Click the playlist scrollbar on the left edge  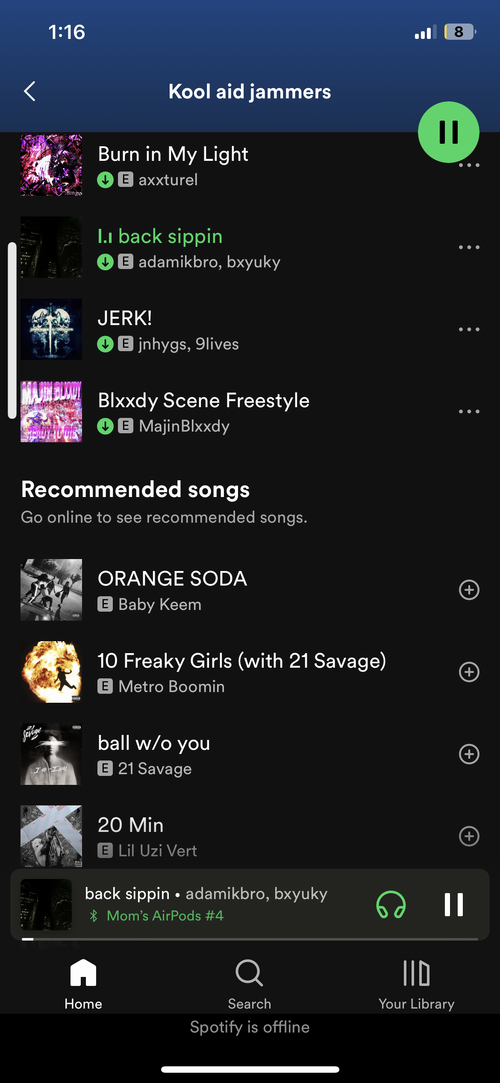pos(12,330)
